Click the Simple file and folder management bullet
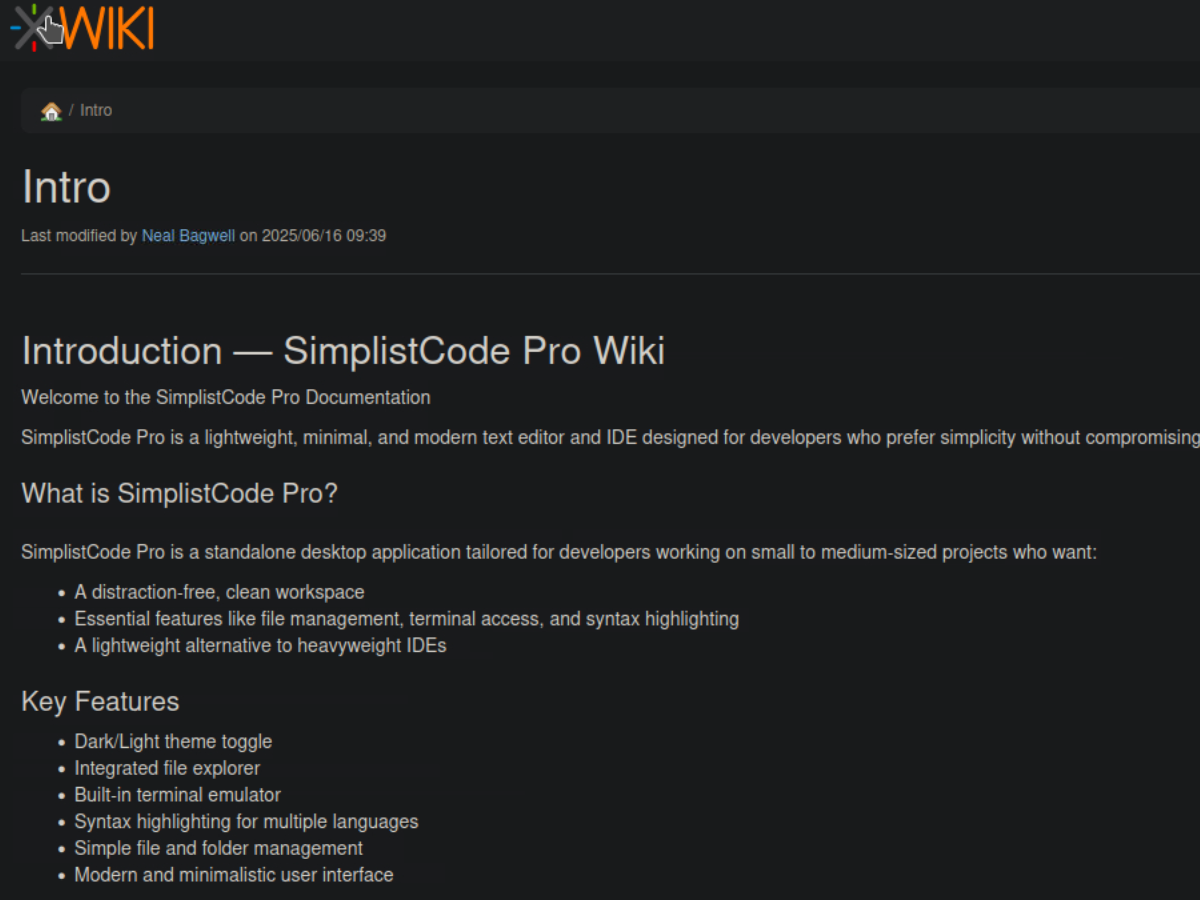The image size is (1200, 900). (218, 848)
